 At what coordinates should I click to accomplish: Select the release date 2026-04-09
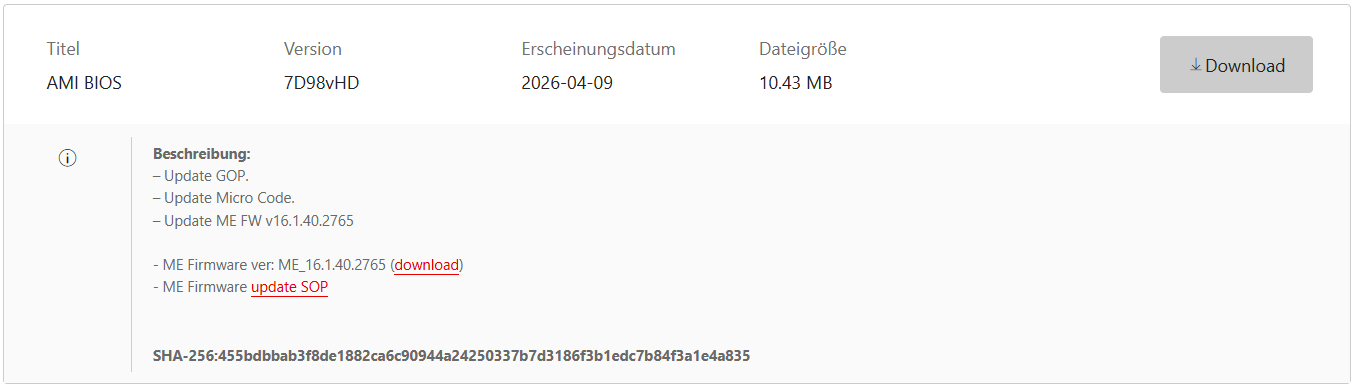(x=567, y=83)
